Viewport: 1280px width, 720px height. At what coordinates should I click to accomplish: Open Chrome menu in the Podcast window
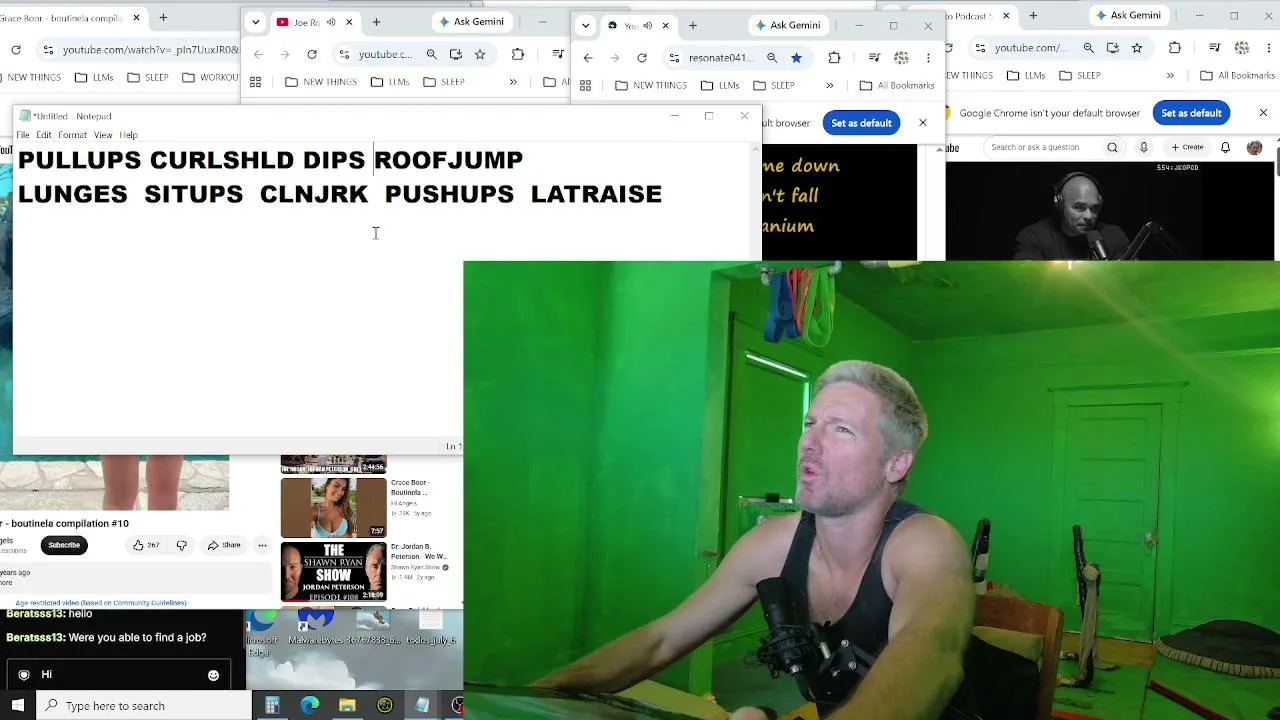(x=1269, y=48)
